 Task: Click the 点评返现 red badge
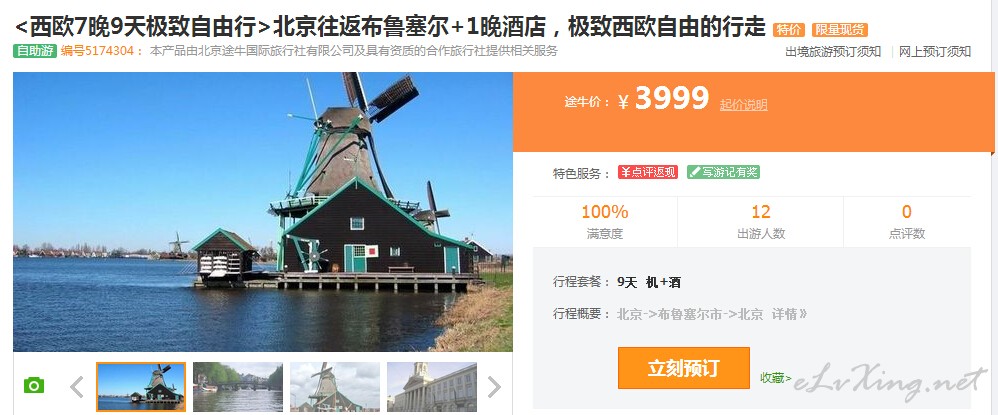(648, 172)
